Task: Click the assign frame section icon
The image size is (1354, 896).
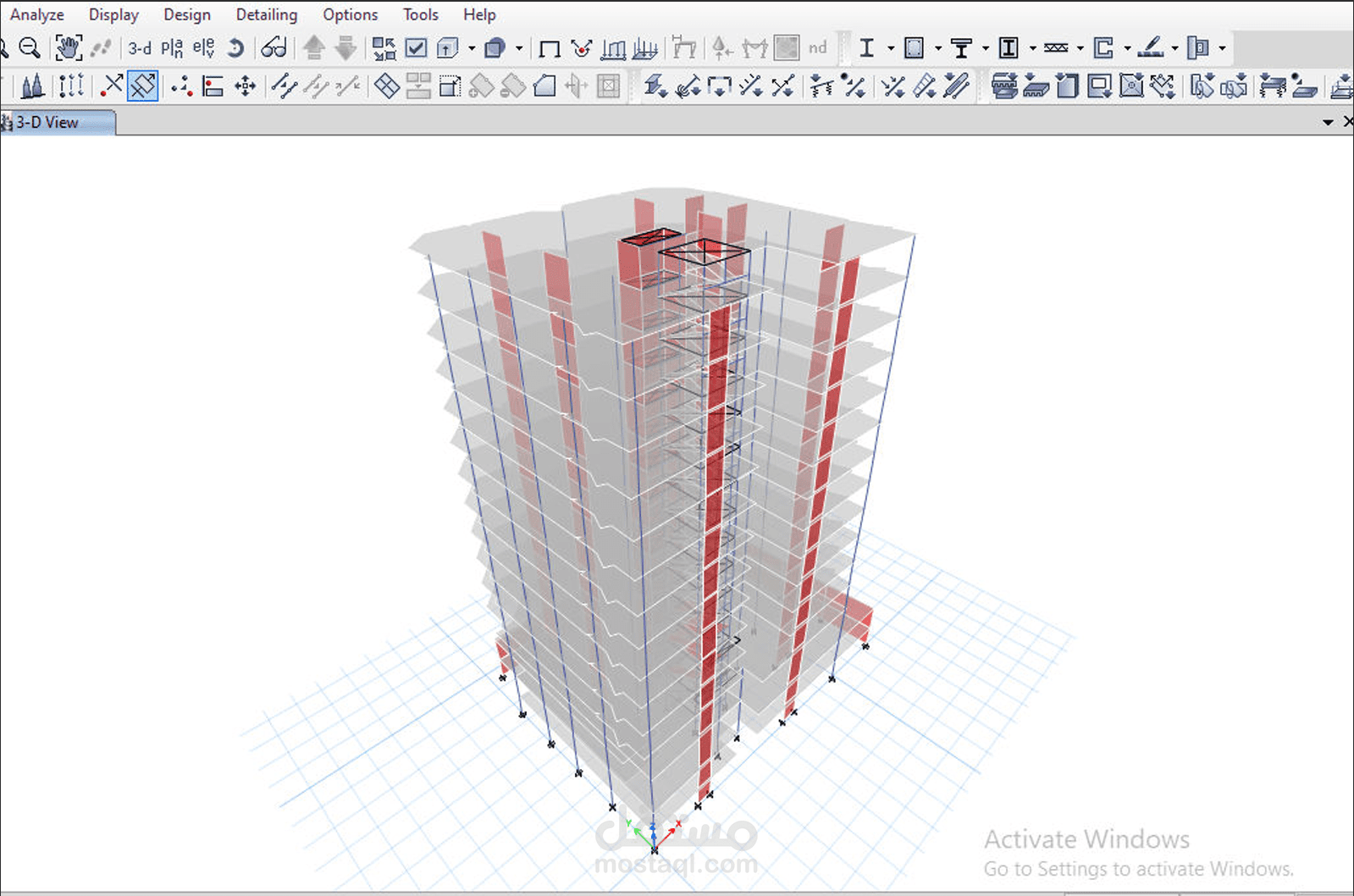Action: coord(655,86)
